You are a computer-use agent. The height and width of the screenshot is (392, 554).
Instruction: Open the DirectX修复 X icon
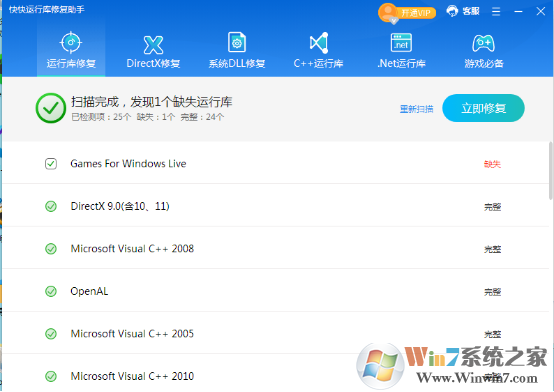pyautogui.click(x=153, y=45)
